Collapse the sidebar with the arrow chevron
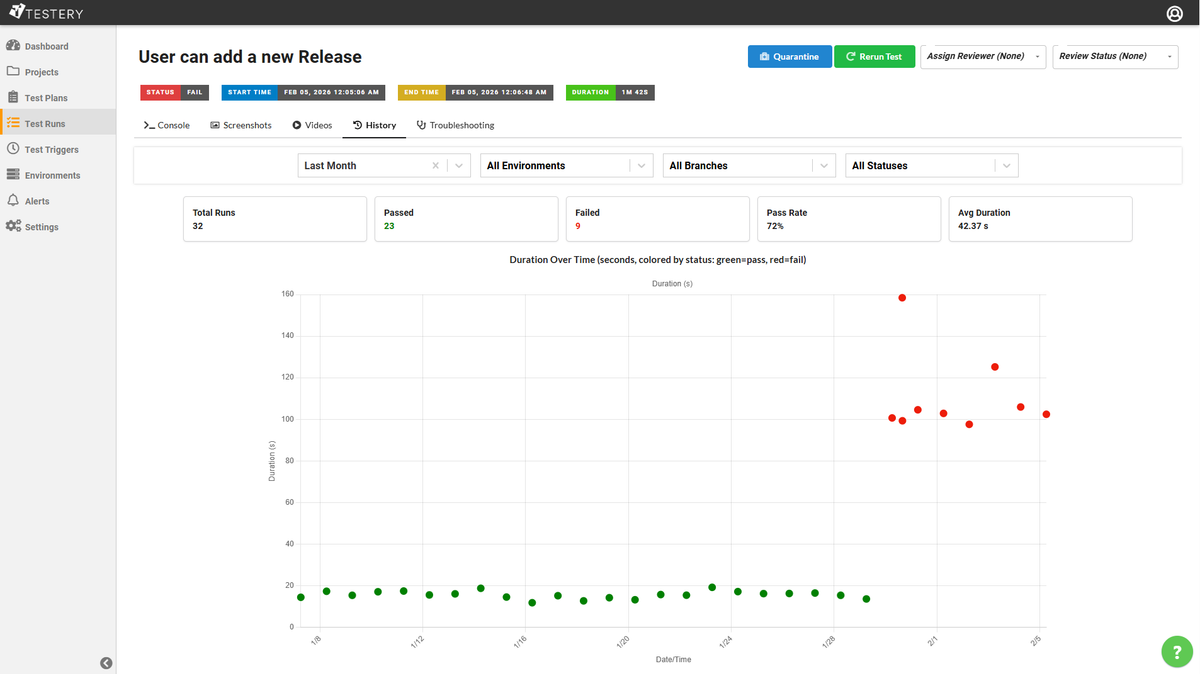Screen dimensions: 1200x674 click(x=106, y=663)
